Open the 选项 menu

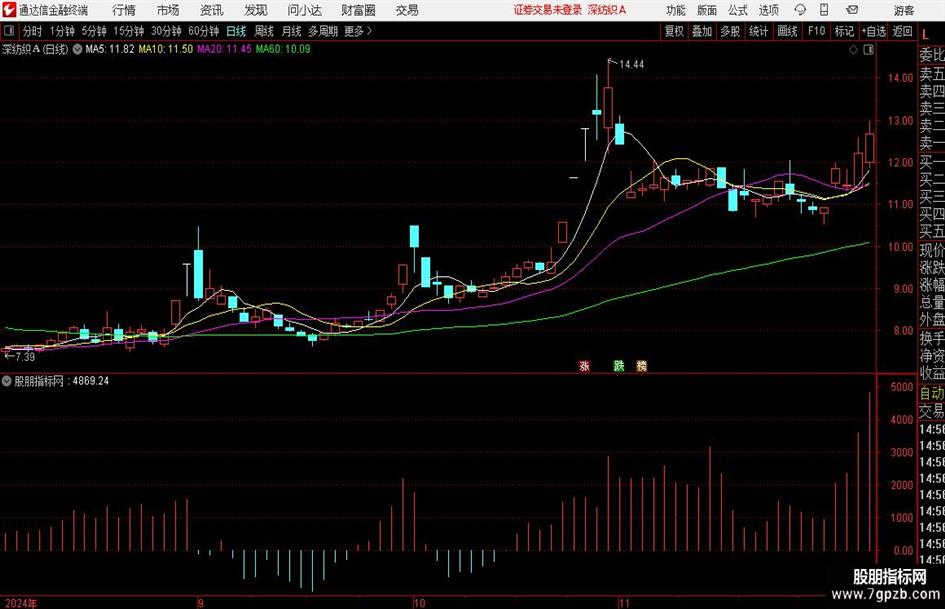click(768, 10)
